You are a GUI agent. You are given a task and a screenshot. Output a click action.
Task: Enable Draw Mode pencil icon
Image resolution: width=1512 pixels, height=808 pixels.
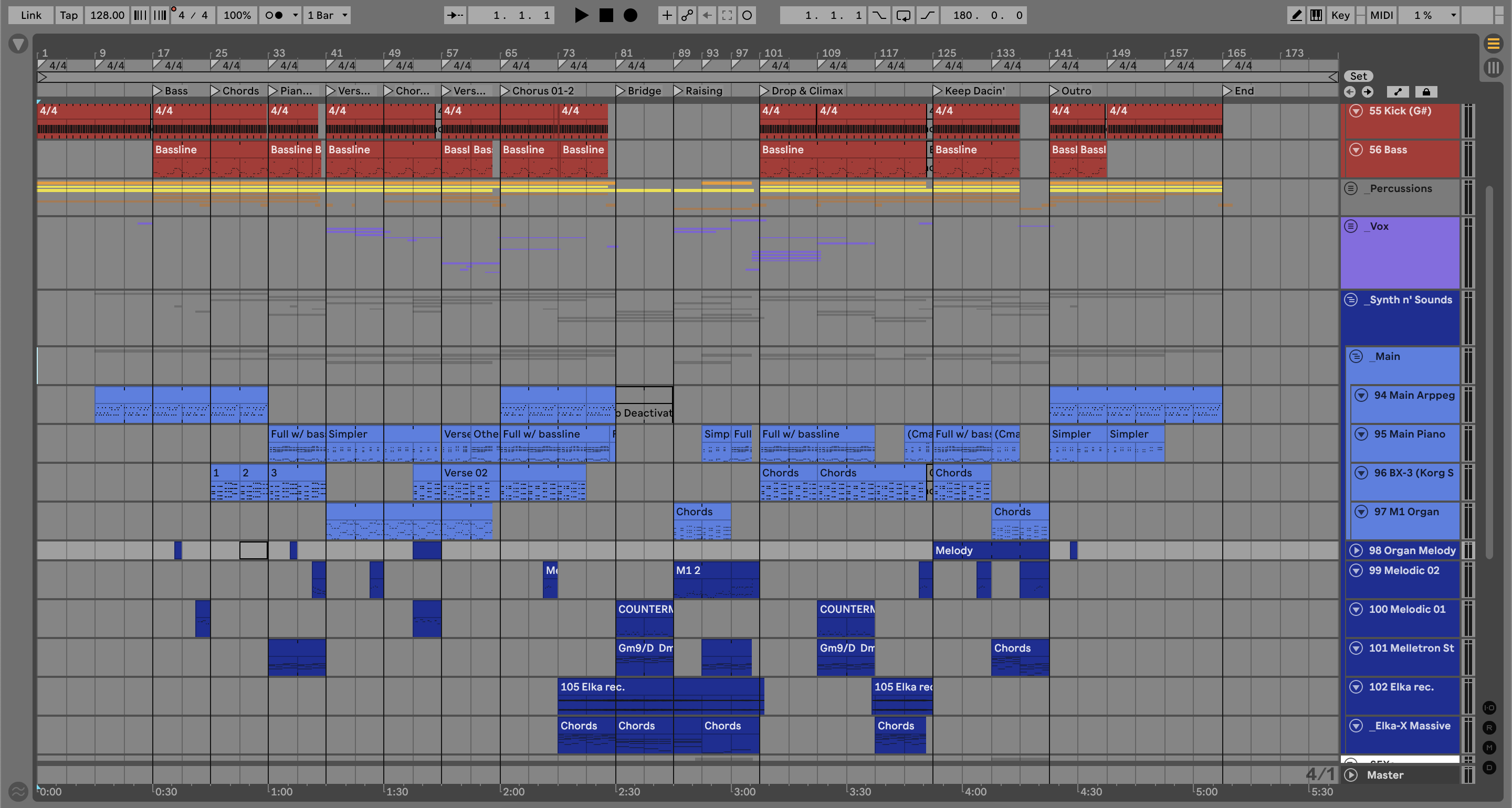(1296, 15)
